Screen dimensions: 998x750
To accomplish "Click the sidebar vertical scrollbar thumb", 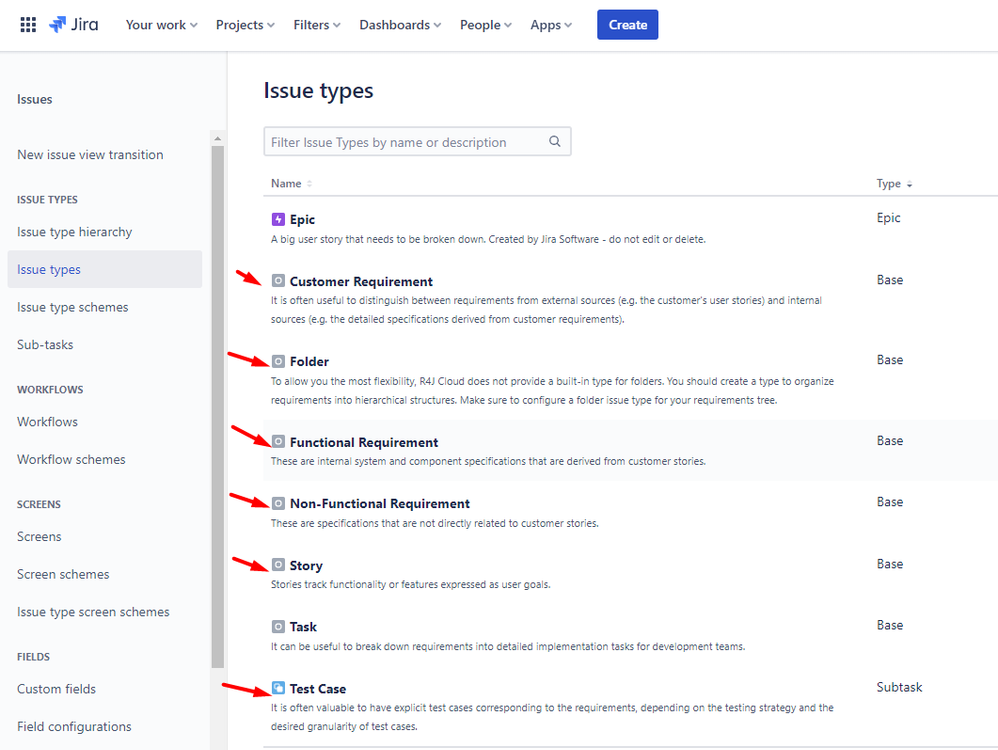I will (218, 407).
